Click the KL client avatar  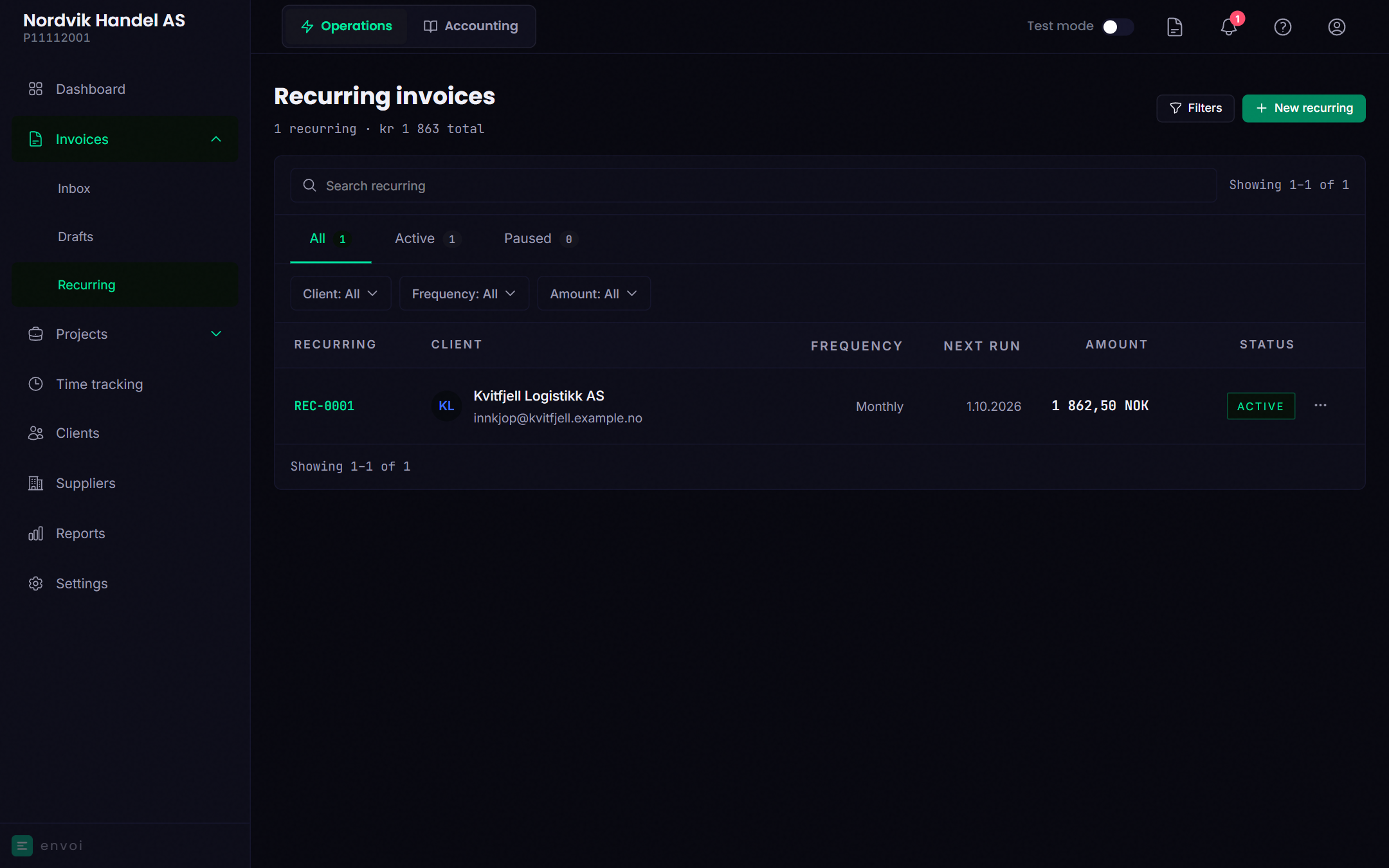pos(446,406)
